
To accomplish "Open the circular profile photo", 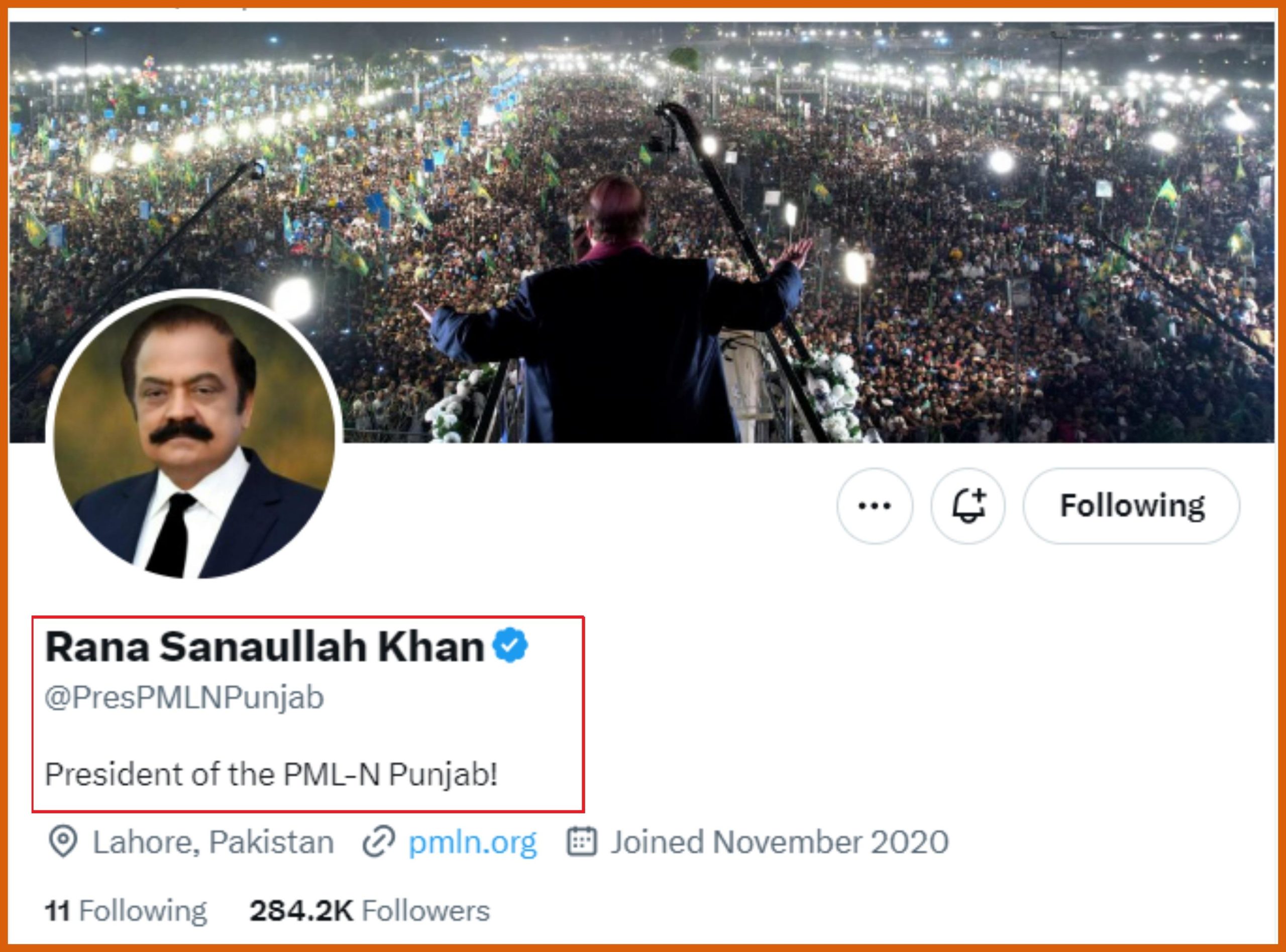I will (194, 436).
